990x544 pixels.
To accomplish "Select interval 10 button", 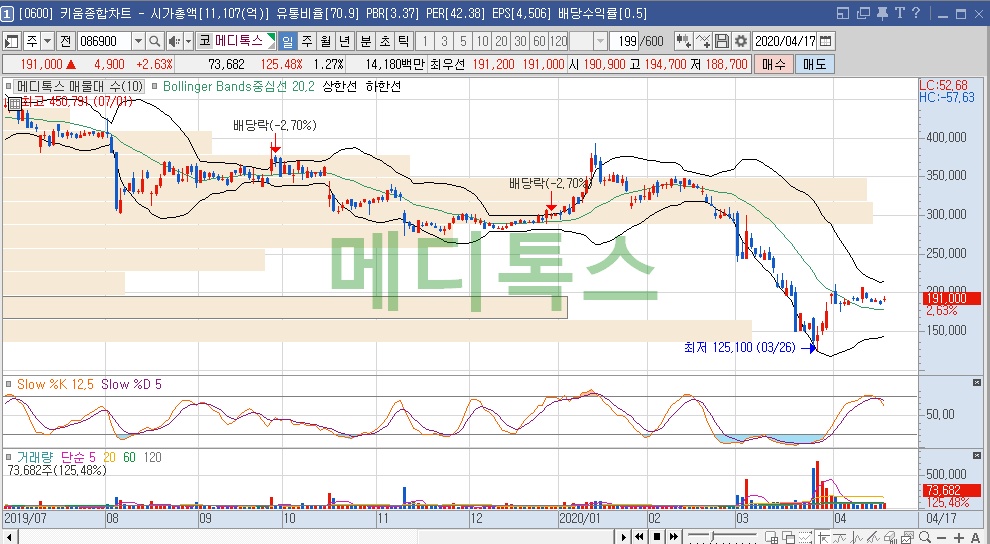I will tap(482, 42).
